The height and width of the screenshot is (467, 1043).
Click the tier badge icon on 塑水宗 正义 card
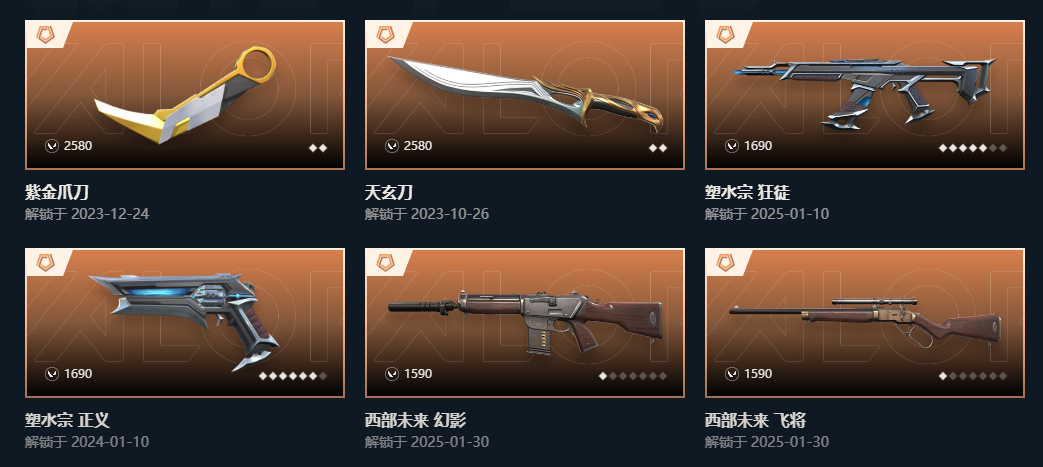tap(45, 263)
